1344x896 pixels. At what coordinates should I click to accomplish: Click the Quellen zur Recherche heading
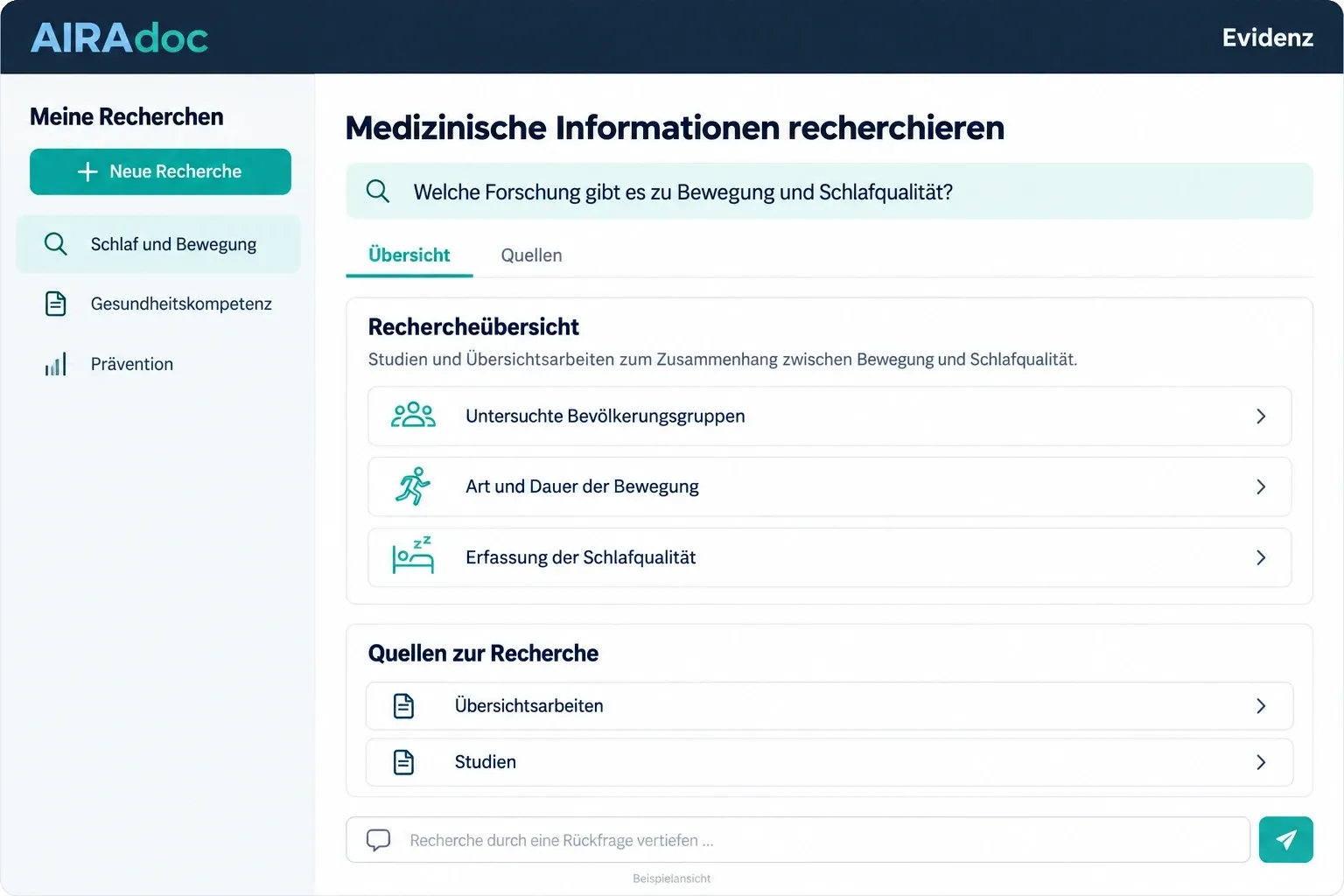[x=483, y=654]
